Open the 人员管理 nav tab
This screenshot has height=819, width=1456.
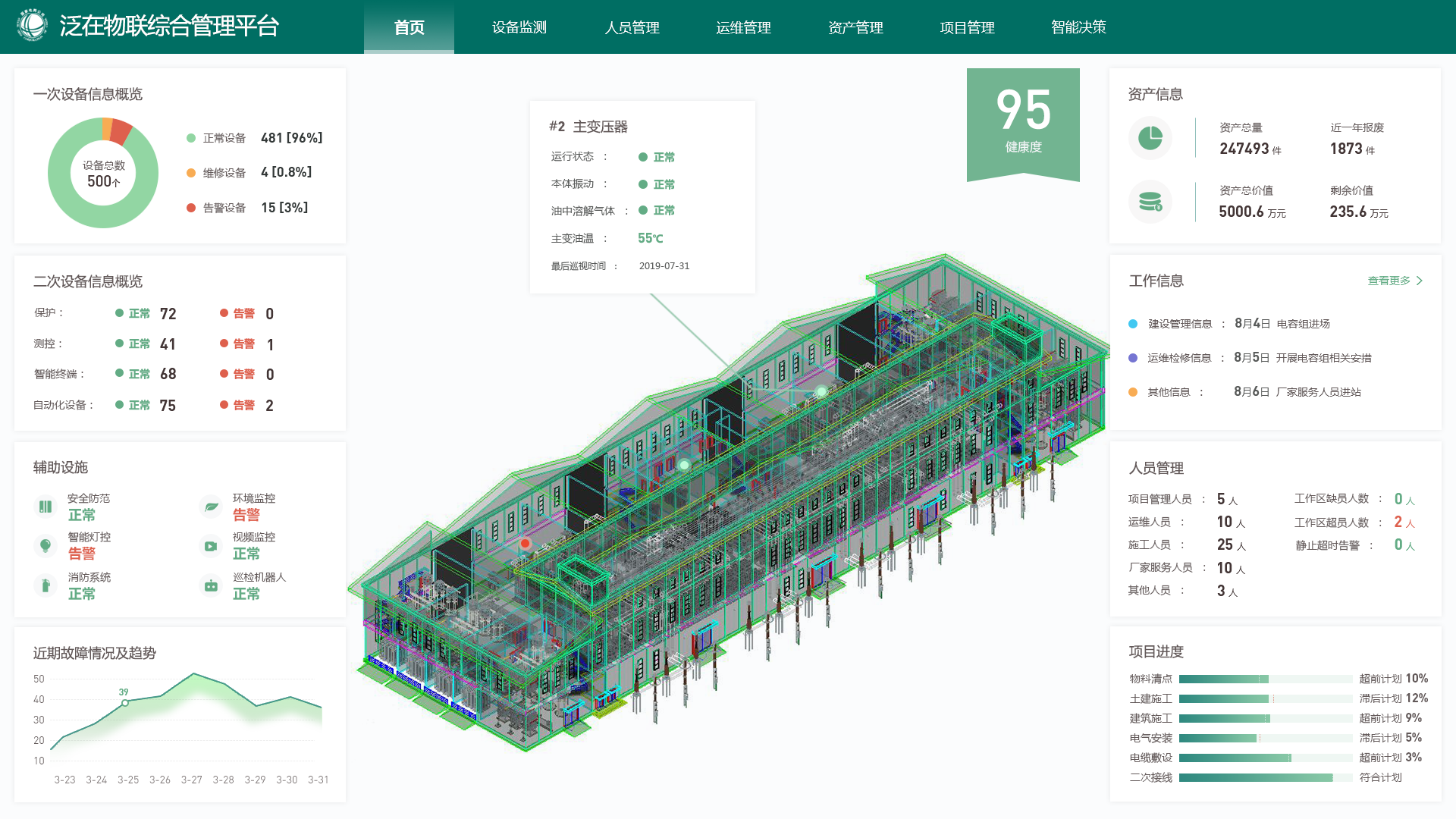tap(632, 27)
